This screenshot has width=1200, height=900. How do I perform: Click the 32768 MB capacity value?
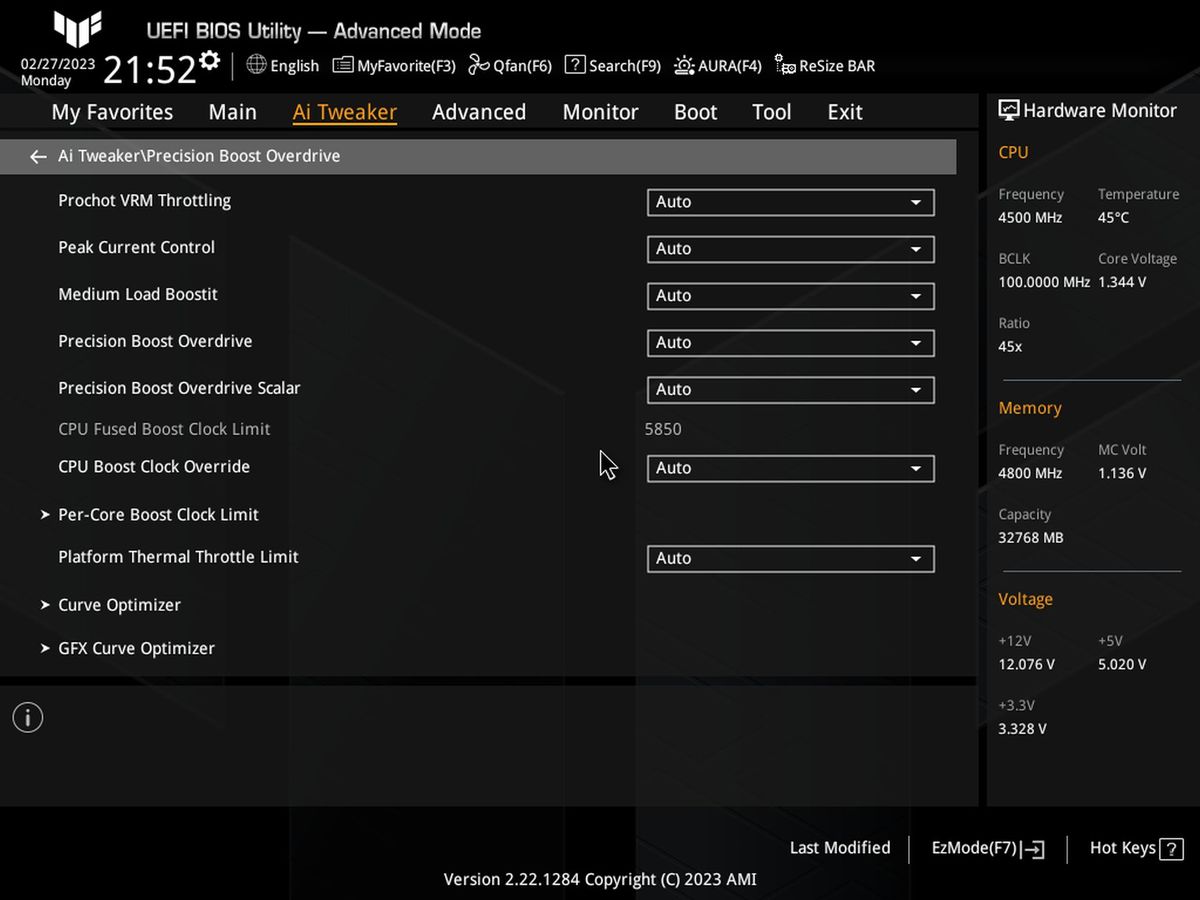[1031, 537]
